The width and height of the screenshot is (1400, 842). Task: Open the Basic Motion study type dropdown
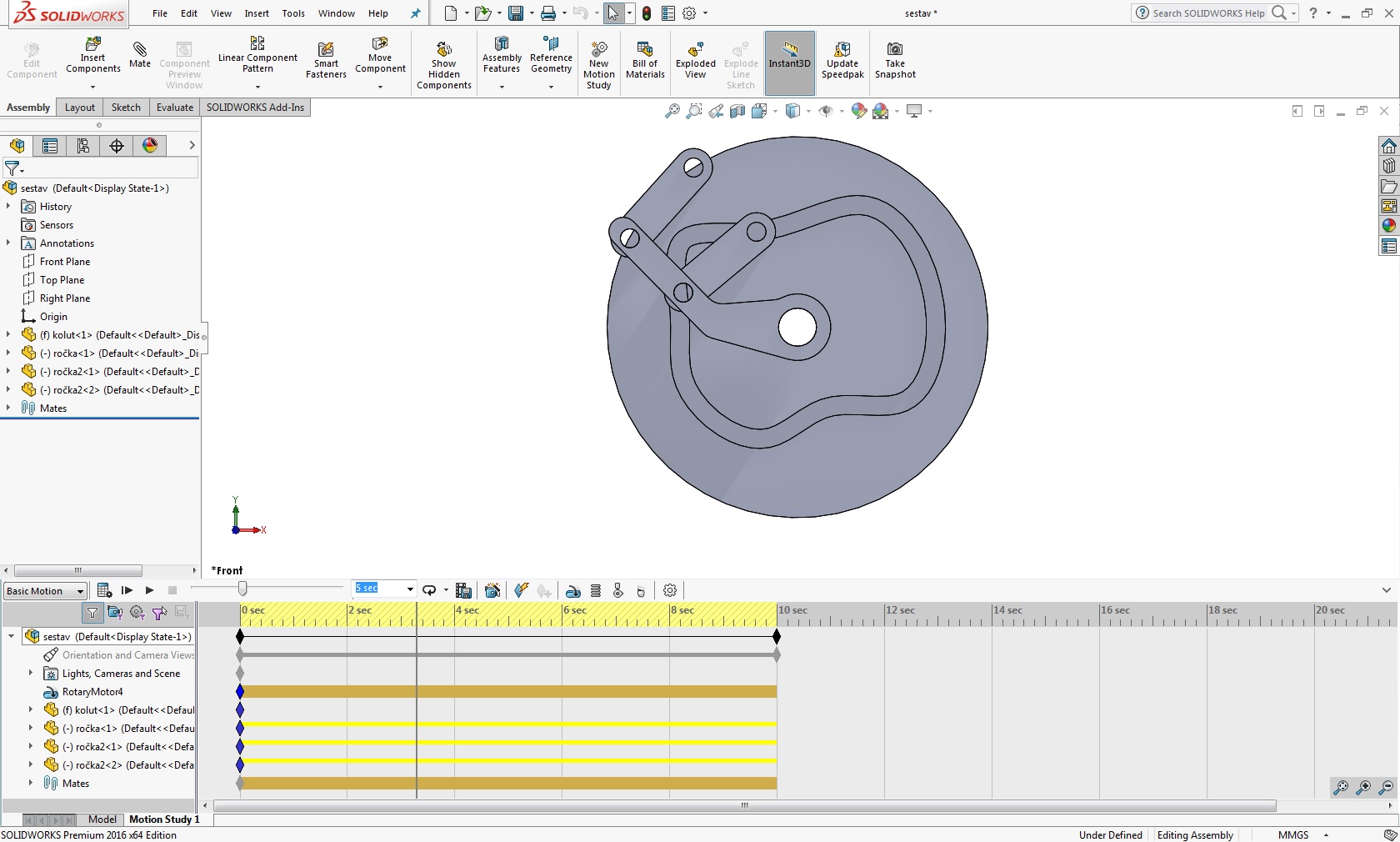coord(45,591)
